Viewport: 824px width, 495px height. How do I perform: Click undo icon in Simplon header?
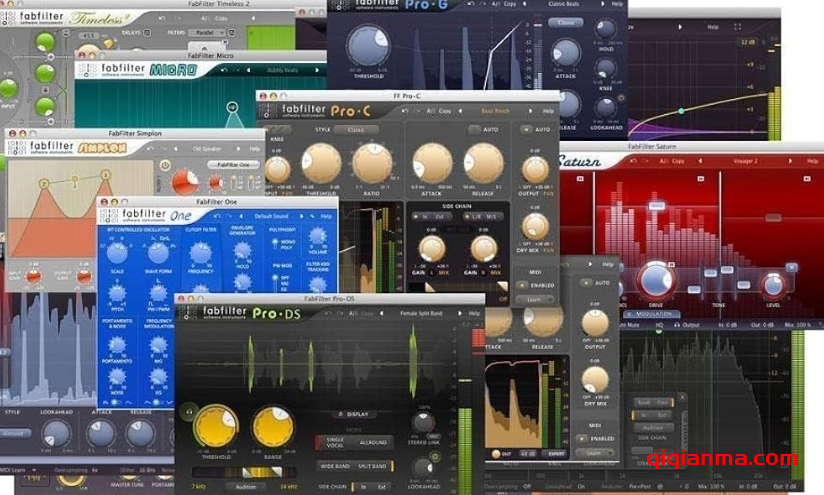click(150, 149)
